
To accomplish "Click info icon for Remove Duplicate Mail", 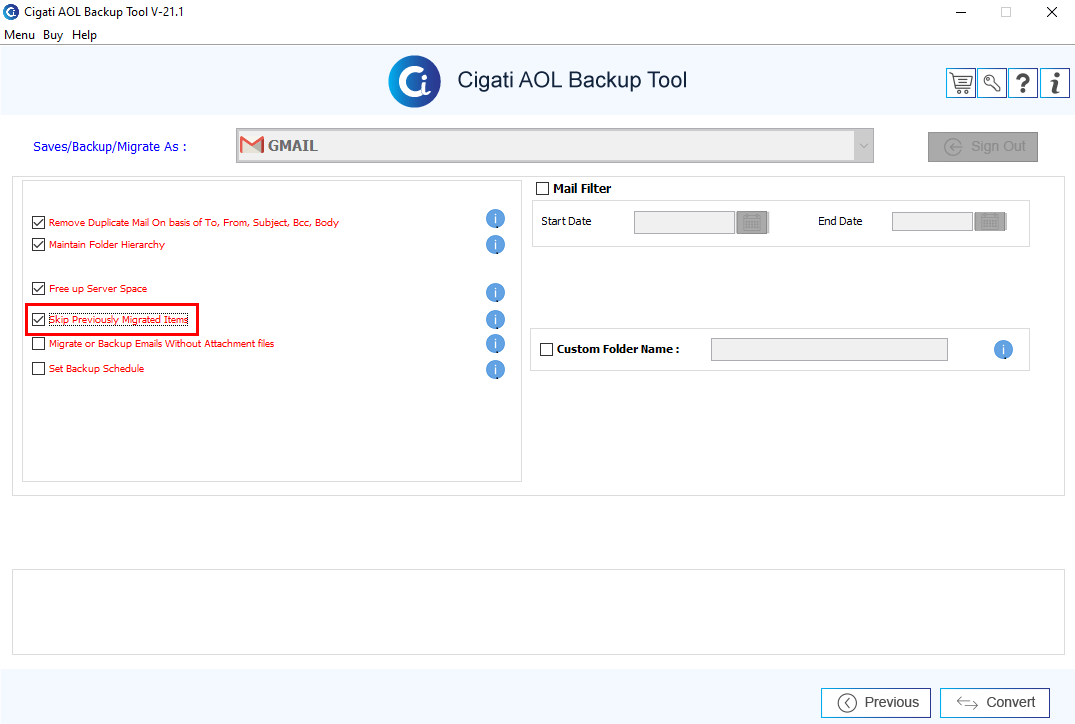I will [x=495, y=219].
